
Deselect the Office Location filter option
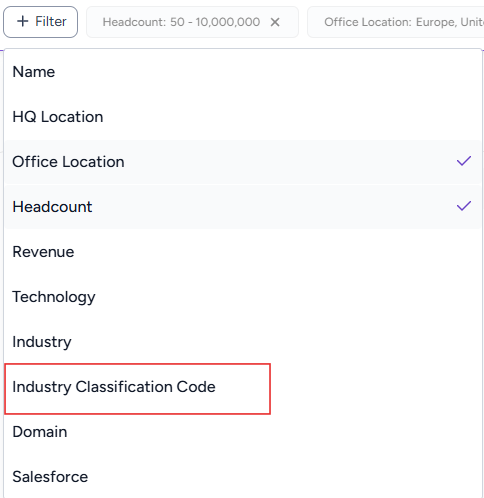pos(243,162)
